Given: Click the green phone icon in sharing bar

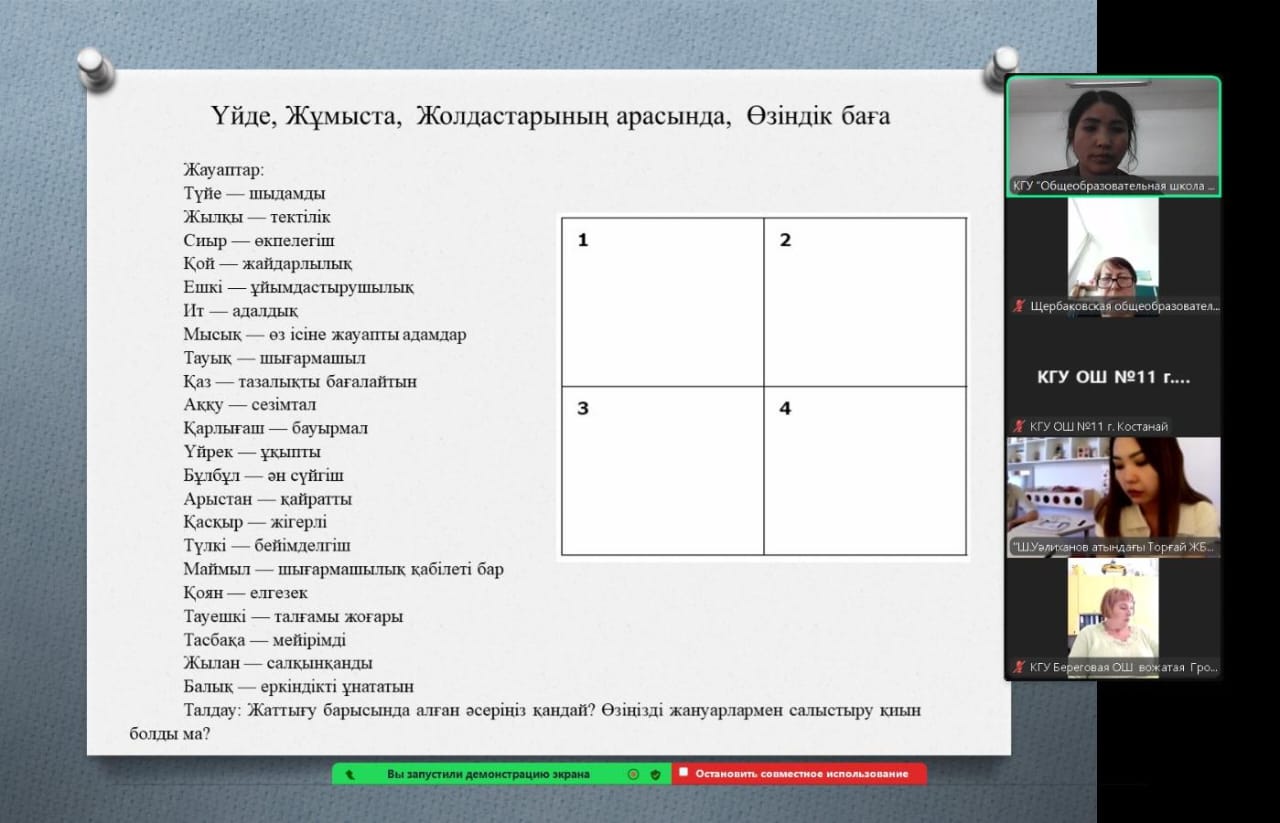Looking at the screenshot, I should point(349,774).
